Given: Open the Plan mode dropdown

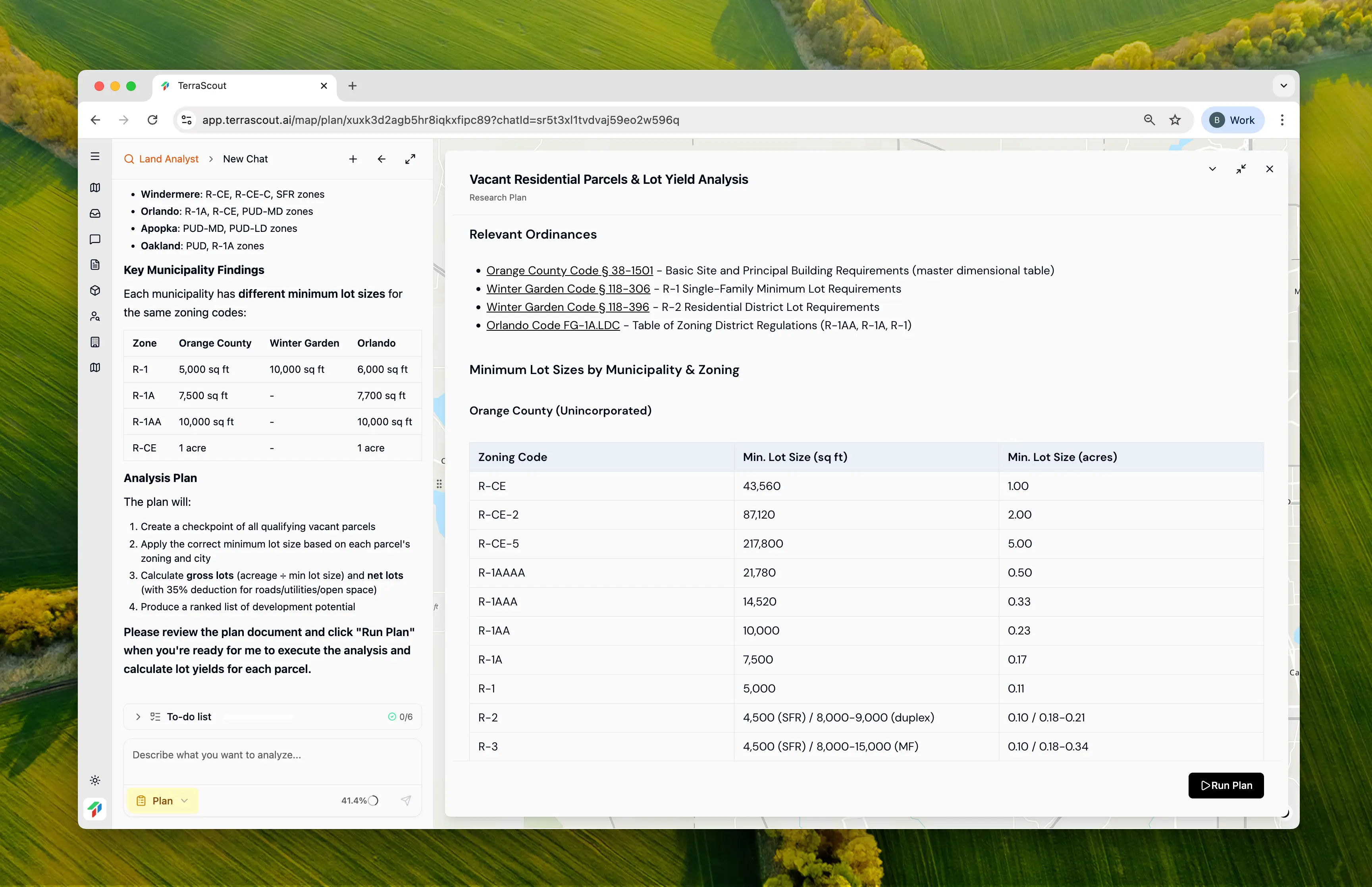Looking at the screenshot, I should [162, 800].
